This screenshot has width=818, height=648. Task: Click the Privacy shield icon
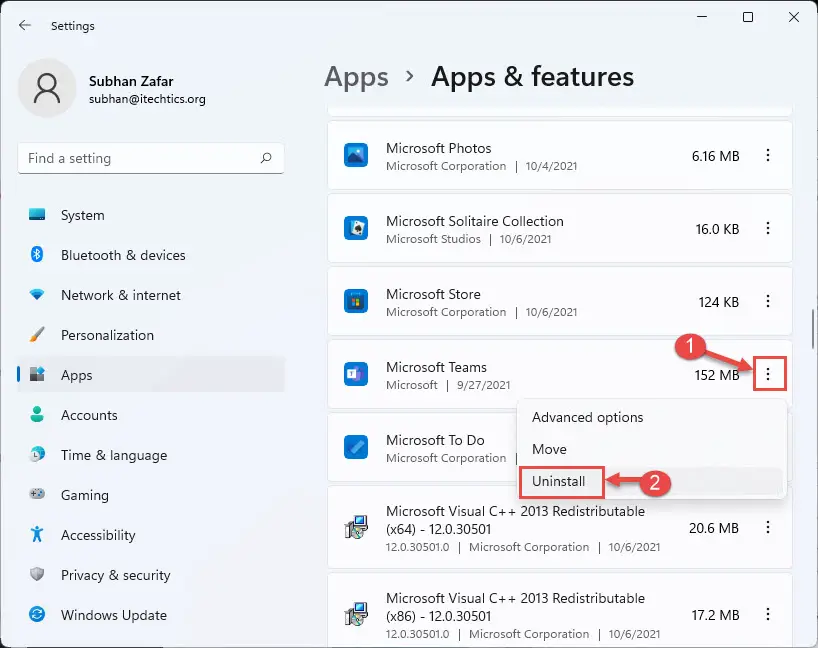(x=37, y=574)
